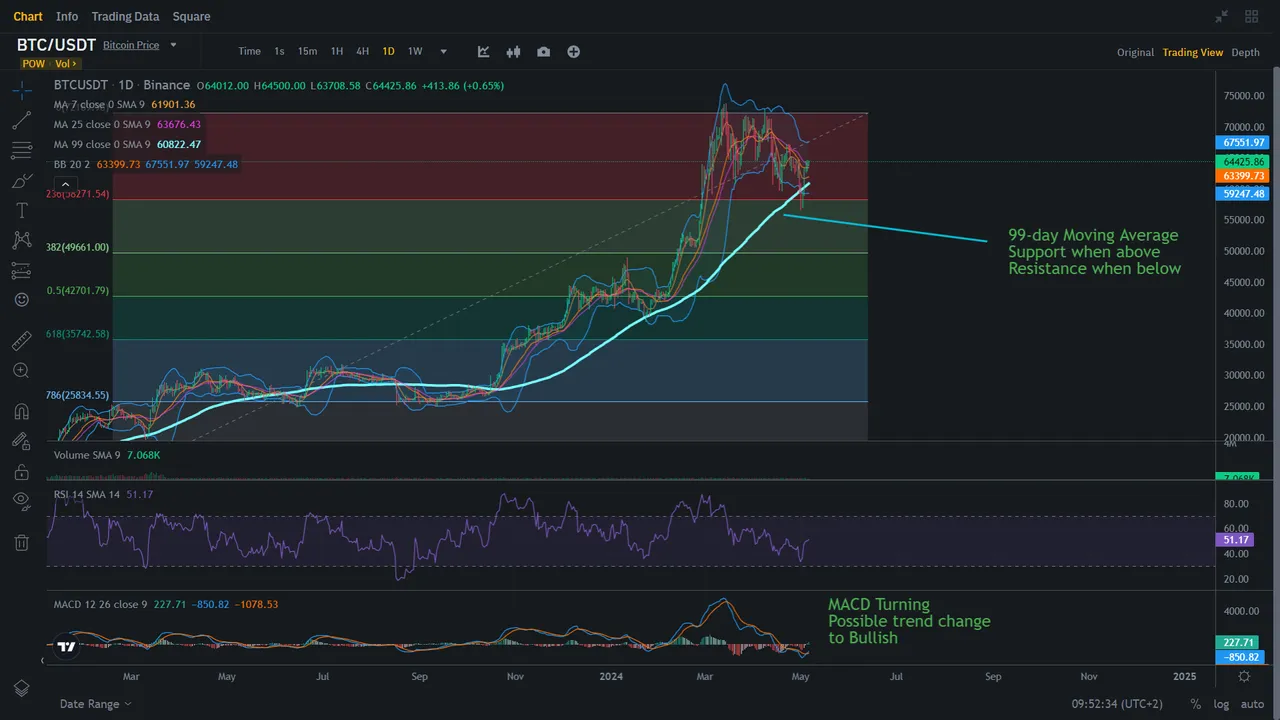Click the 64425.86 current price label
This screenshot has height=720, width=1280.
pyautogui.click(x=1243, y=161)
